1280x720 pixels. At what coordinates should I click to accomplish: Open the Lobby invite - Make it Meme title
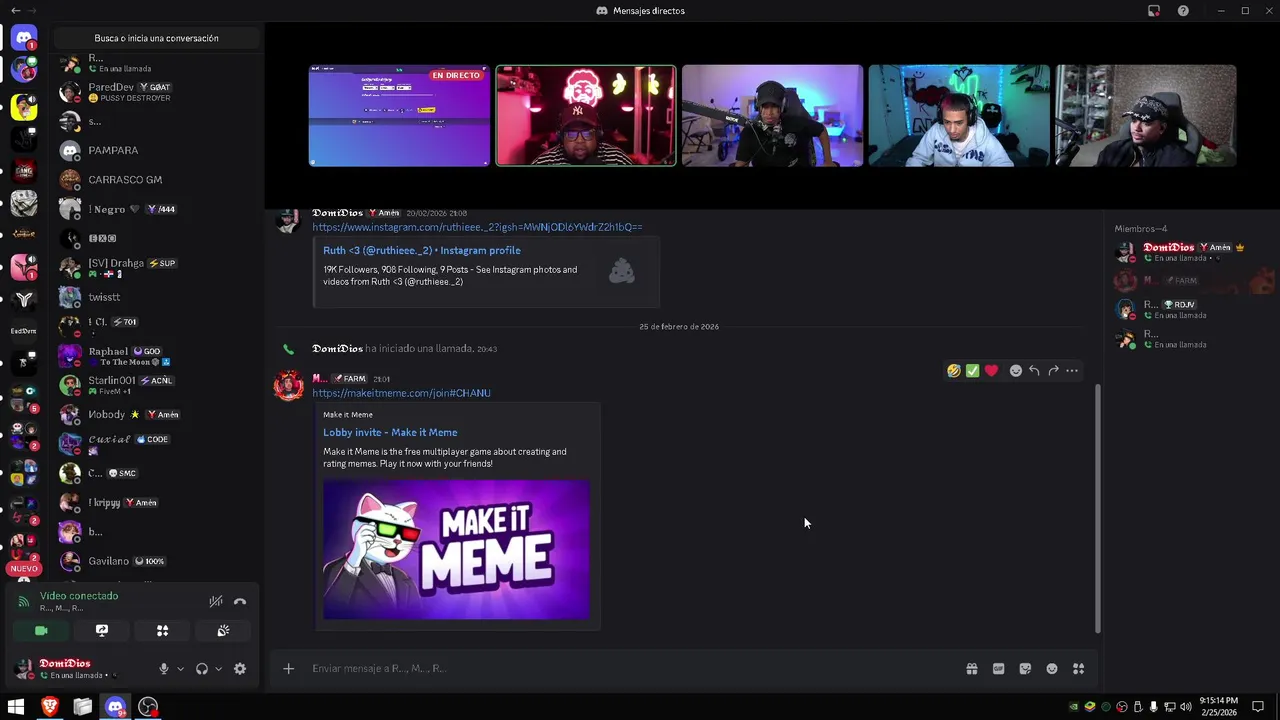(x=390, y=432)
